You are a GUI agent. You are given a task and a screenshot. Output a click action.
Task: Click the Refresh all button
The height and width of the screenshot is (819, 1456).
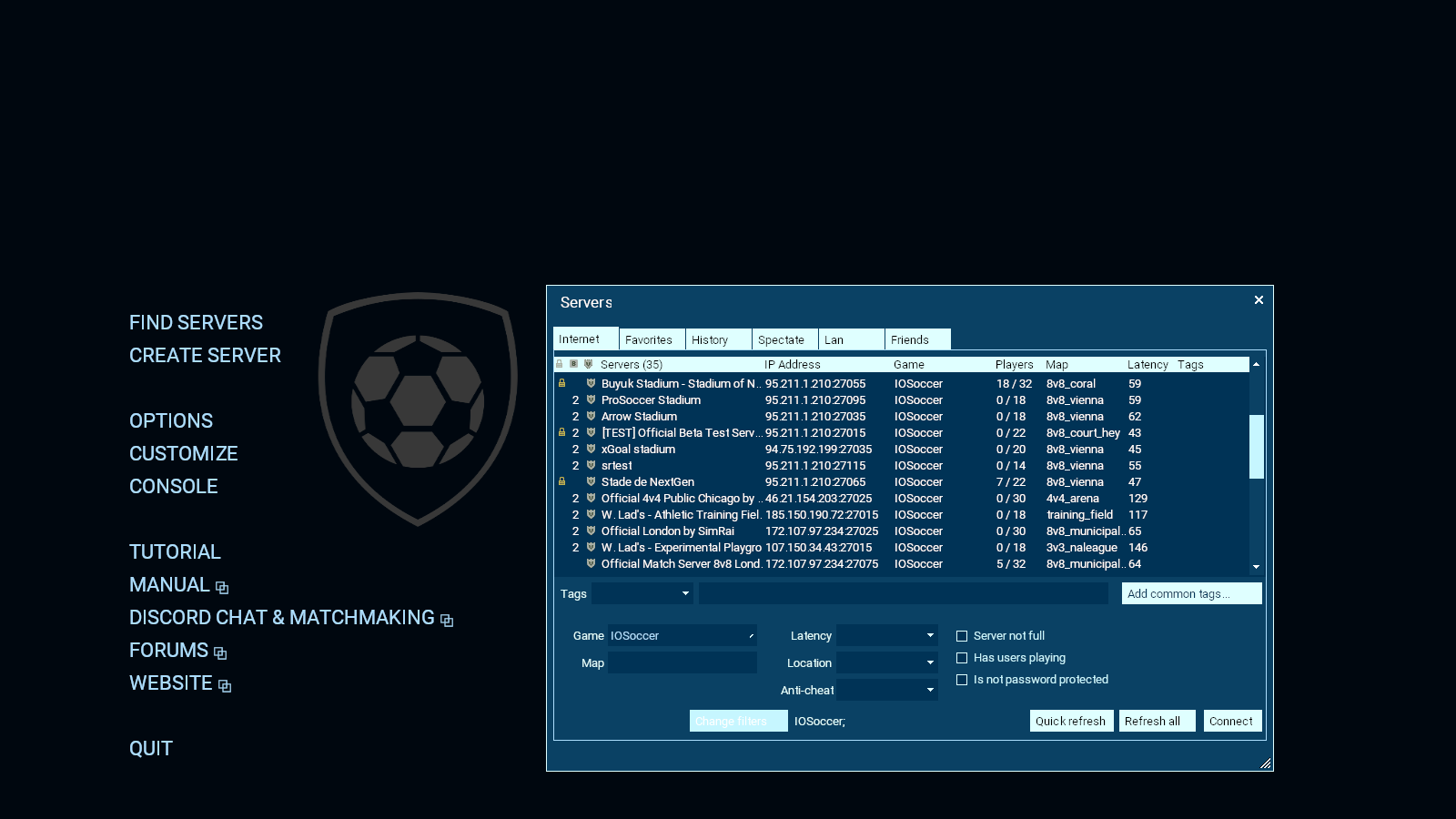point(1157,721)
